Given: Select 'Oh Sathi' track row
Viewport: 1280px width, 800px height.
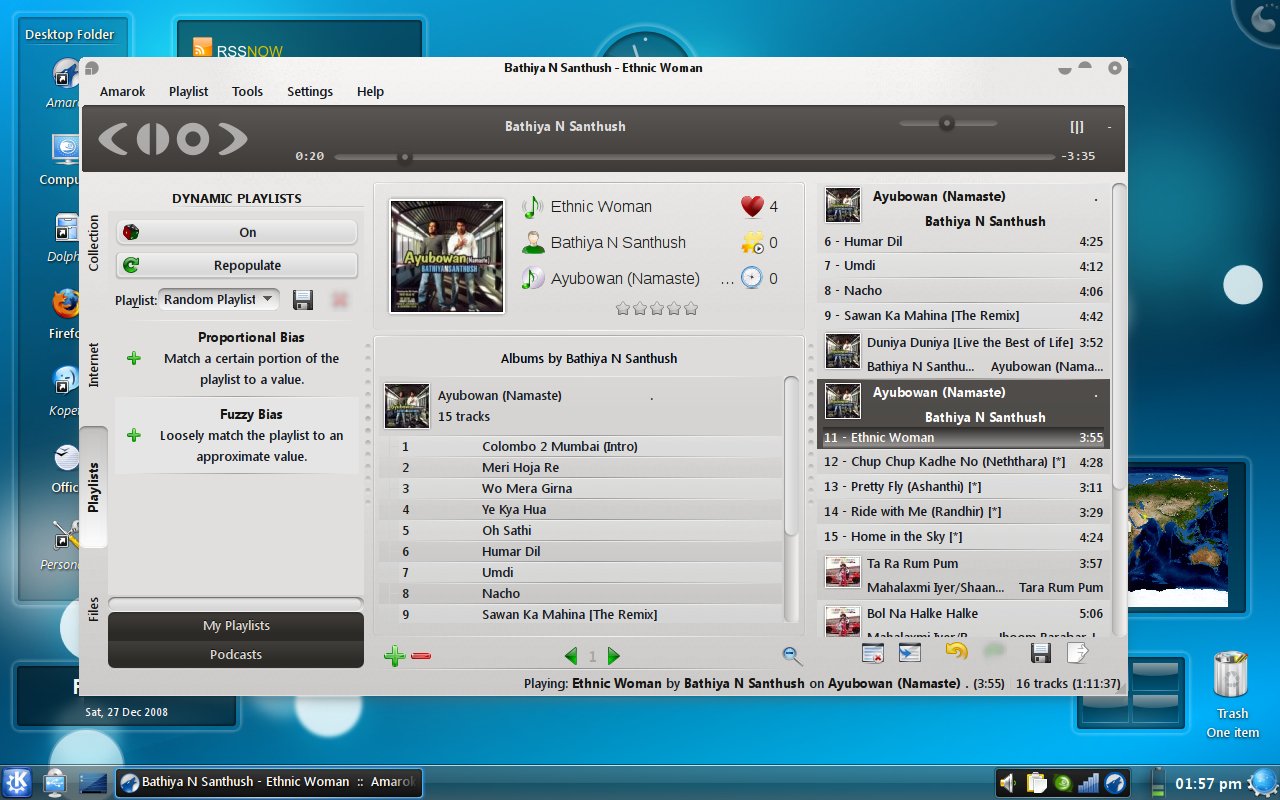Looking at the screenshot, I should coord(582,530).
